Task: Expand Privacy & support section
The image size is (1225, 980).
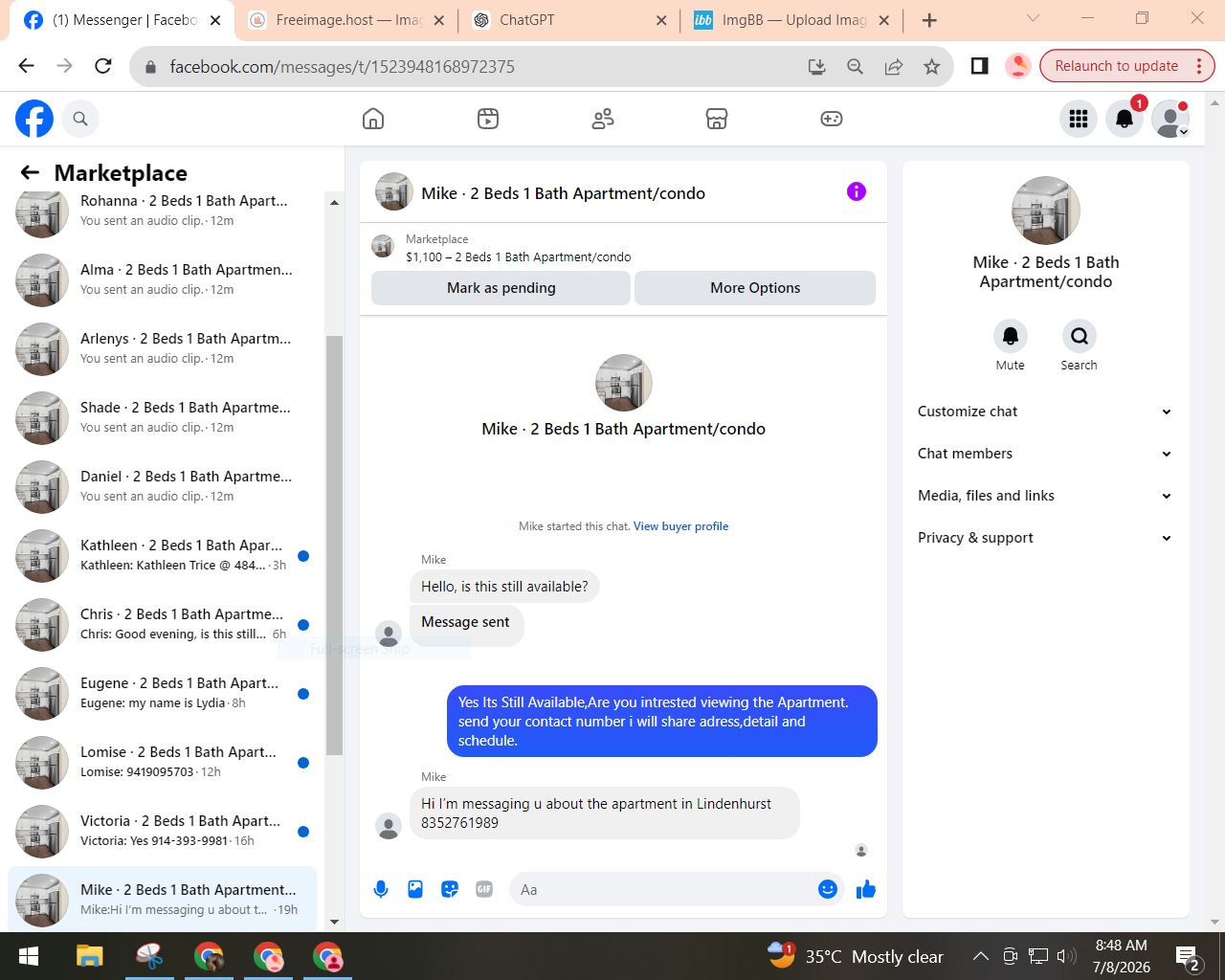Action: pos(1045,538)
